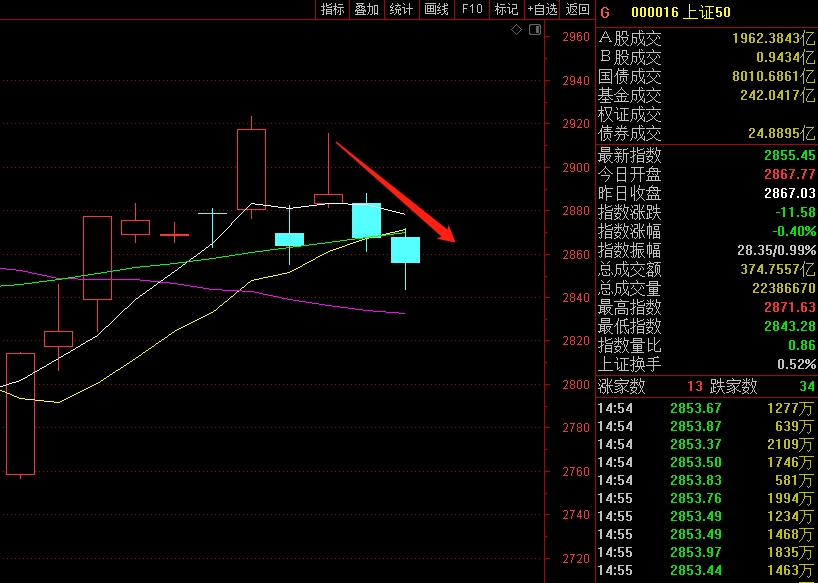Viewport: 818px width, 583px height.
Task: Select the 最高指数 value 2871.63
Action: [790, 307]
